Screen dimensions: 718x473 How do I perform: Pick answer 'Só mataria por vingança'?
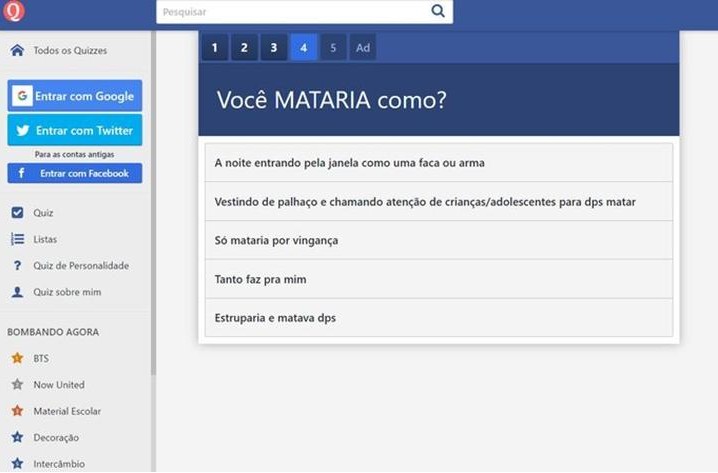[438, 240]
